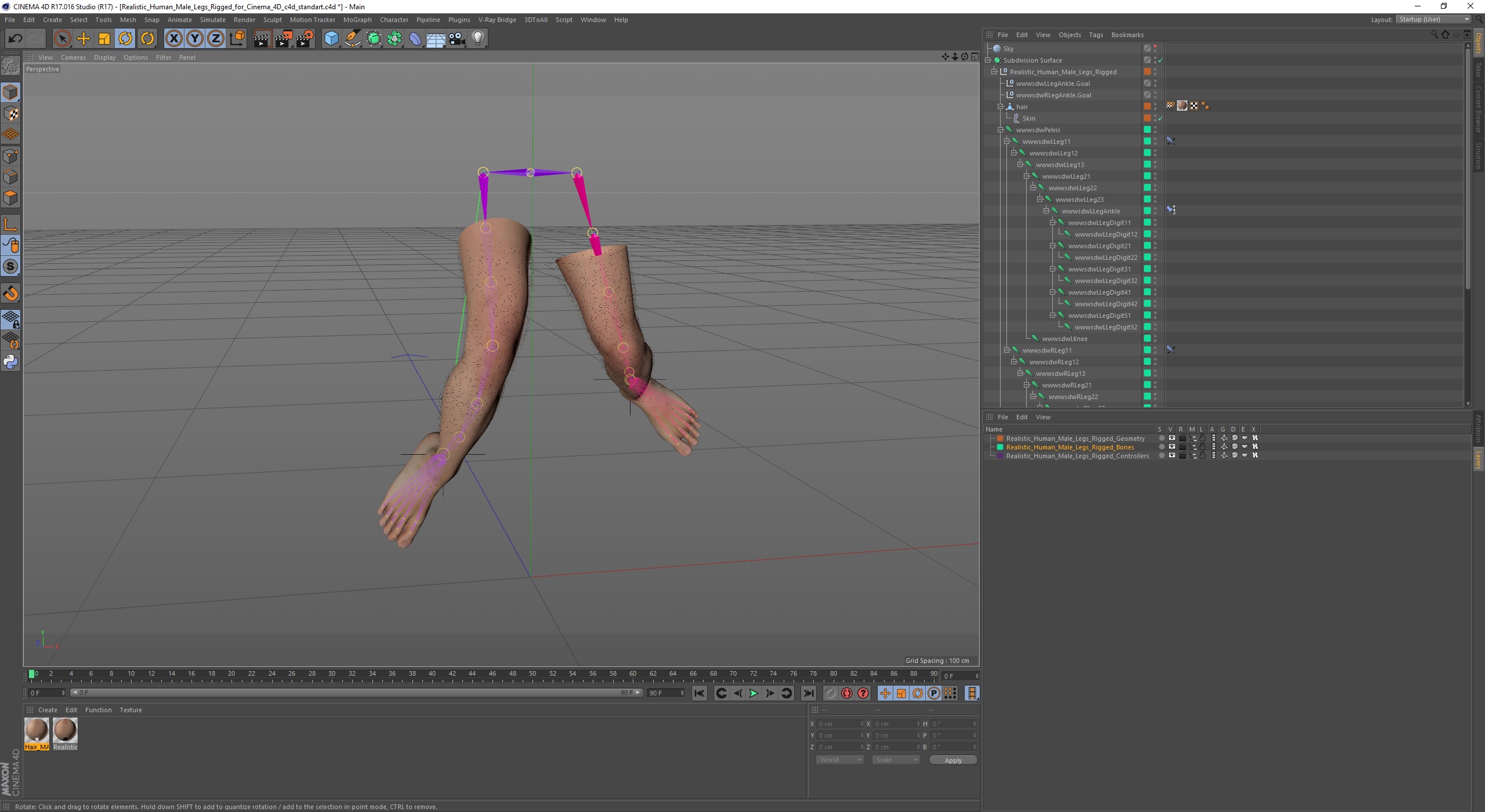Toggle Autokeying red button

[847, 693]
